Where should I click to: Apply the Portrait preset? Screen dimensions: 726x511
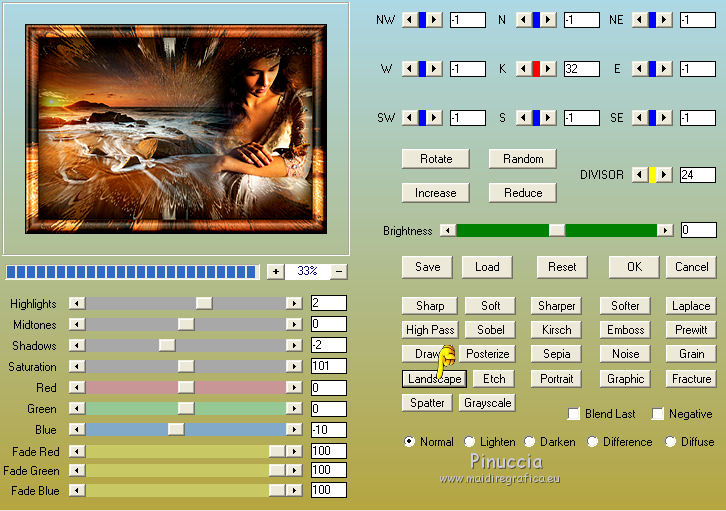(x=557, y=379)
